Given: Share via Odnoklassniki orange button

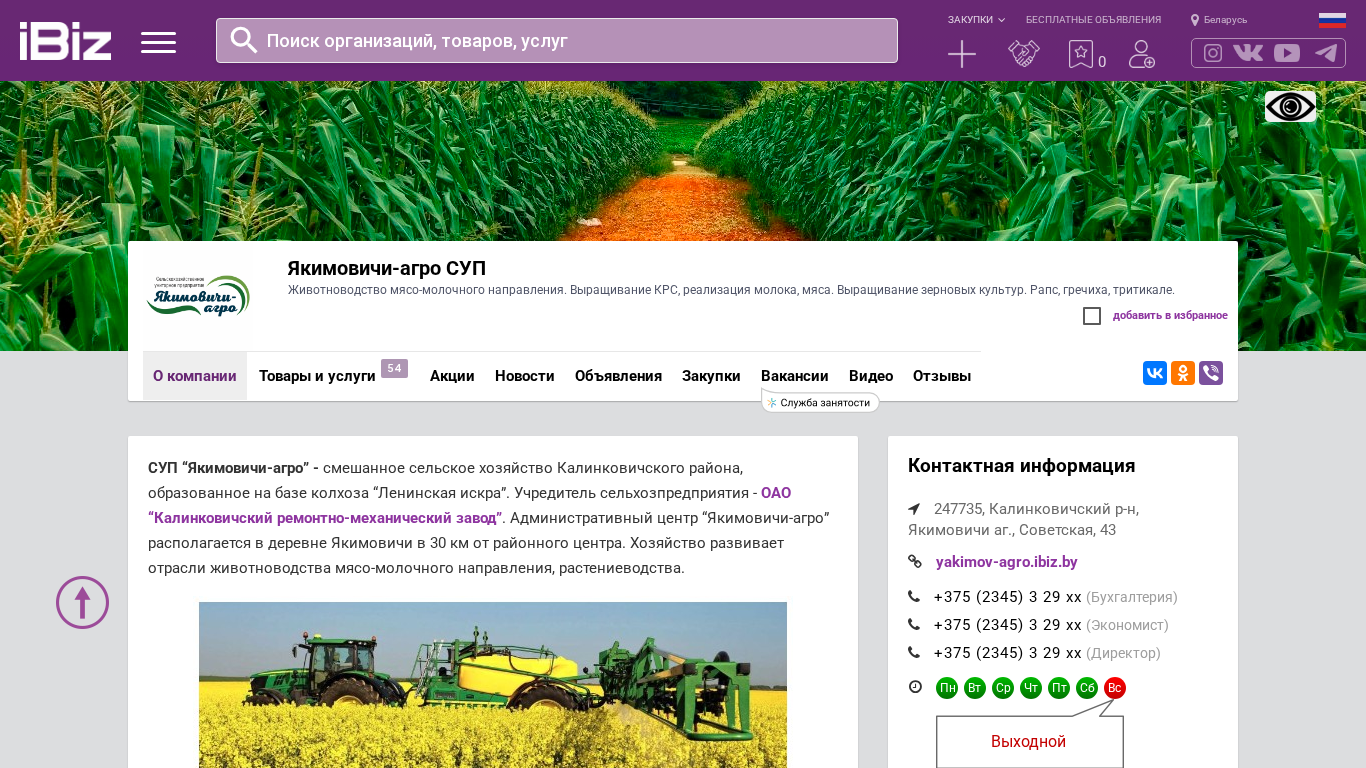Looking at the screenshot, I should point(1183,373).
